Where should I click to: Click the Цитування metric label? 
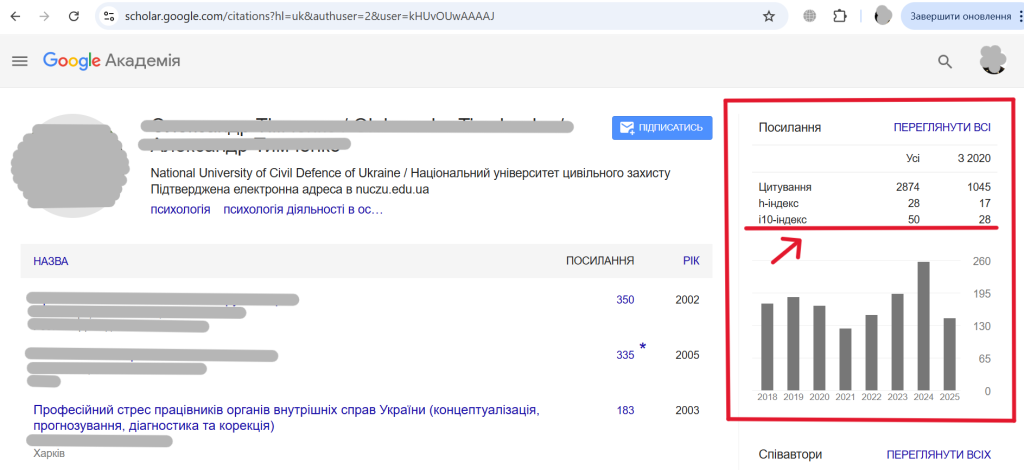[785, 187]
